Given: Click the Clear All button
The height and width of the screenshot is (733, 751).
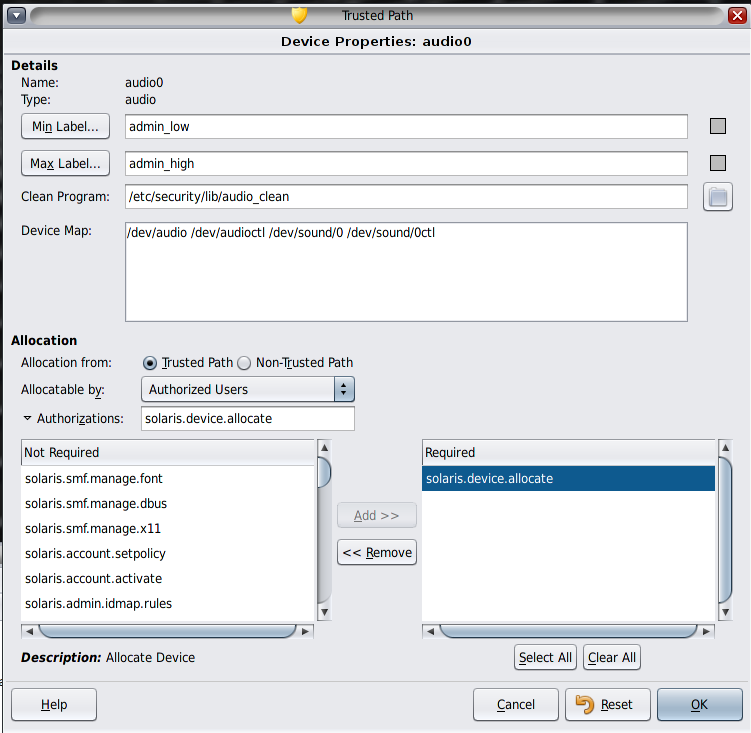Looking at the screenshot, I should point(612,657).
